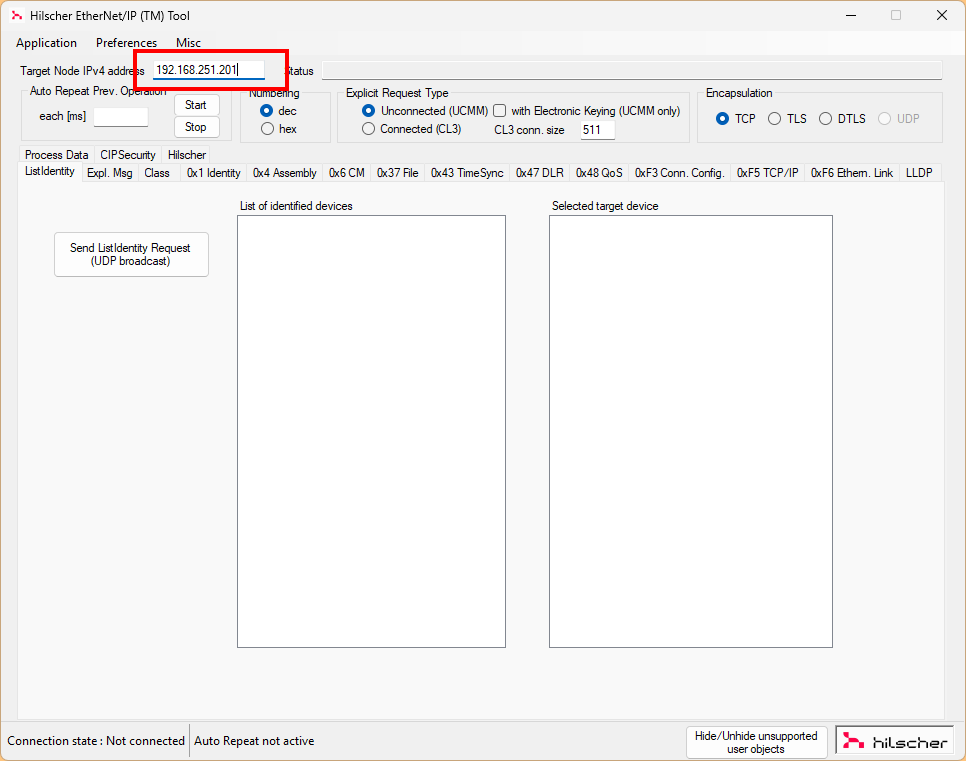
Task: Click the Auto Repeat each [ms] field
Action: [121, 116]
